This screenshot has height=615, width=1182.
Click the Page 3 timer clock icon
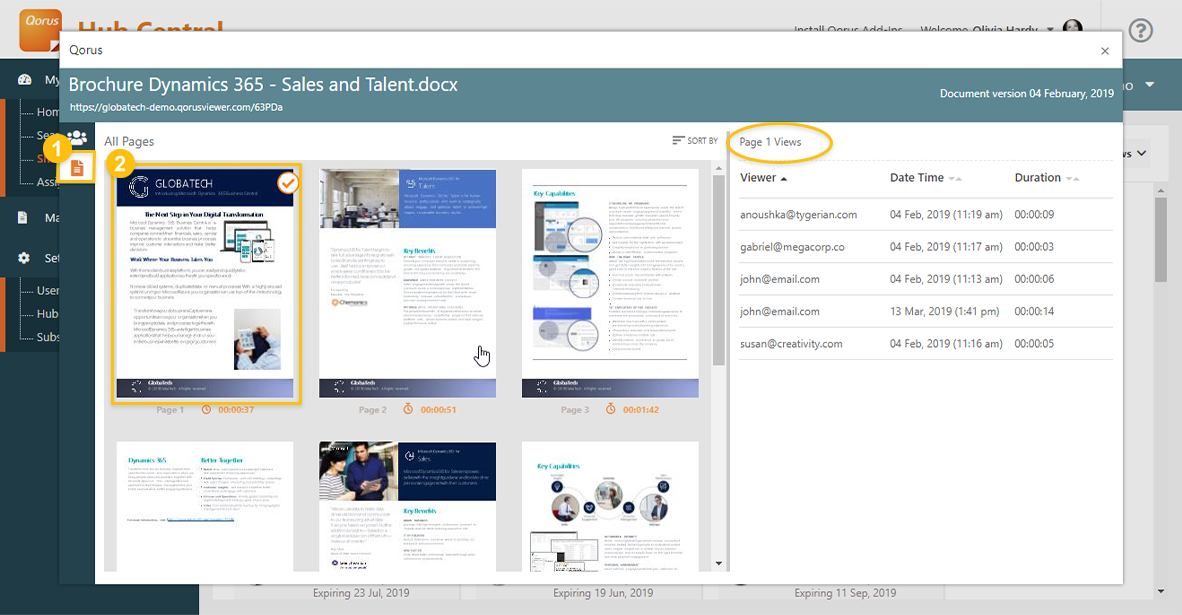point(611,409)
